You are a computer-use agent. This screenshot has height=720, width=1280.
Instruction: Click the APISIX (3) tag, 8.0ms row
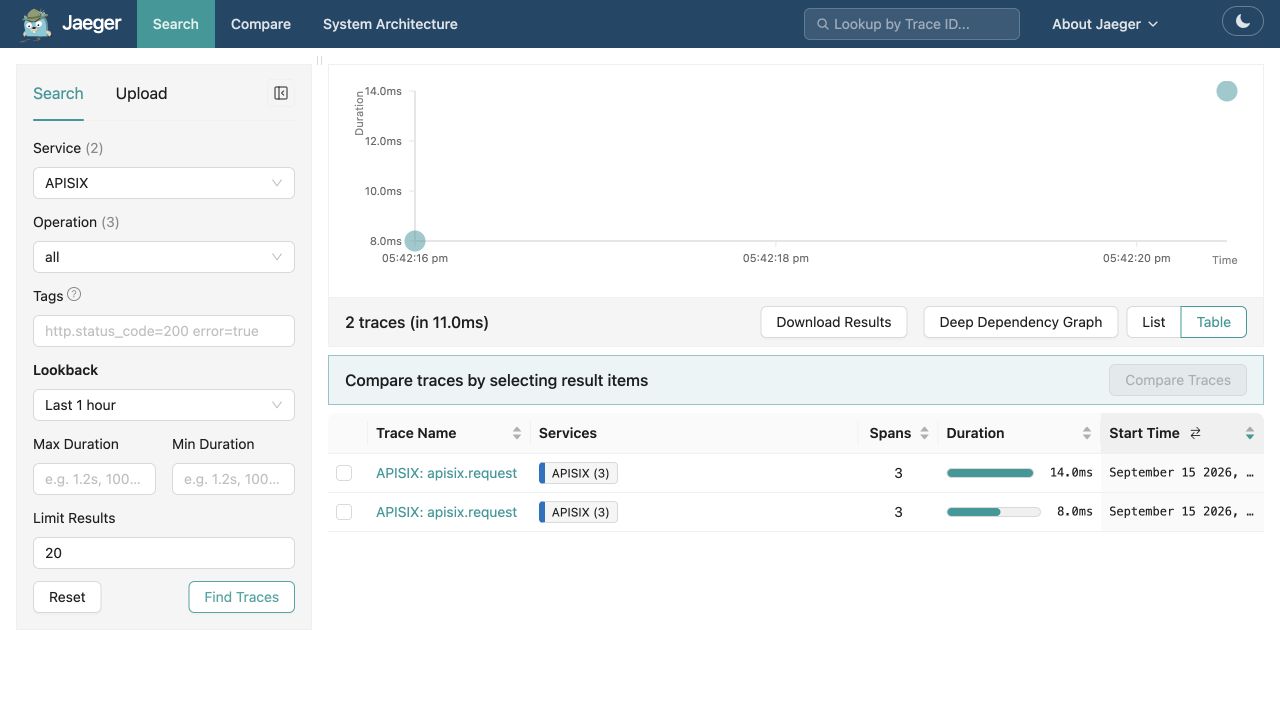click(x=578, y=512)
